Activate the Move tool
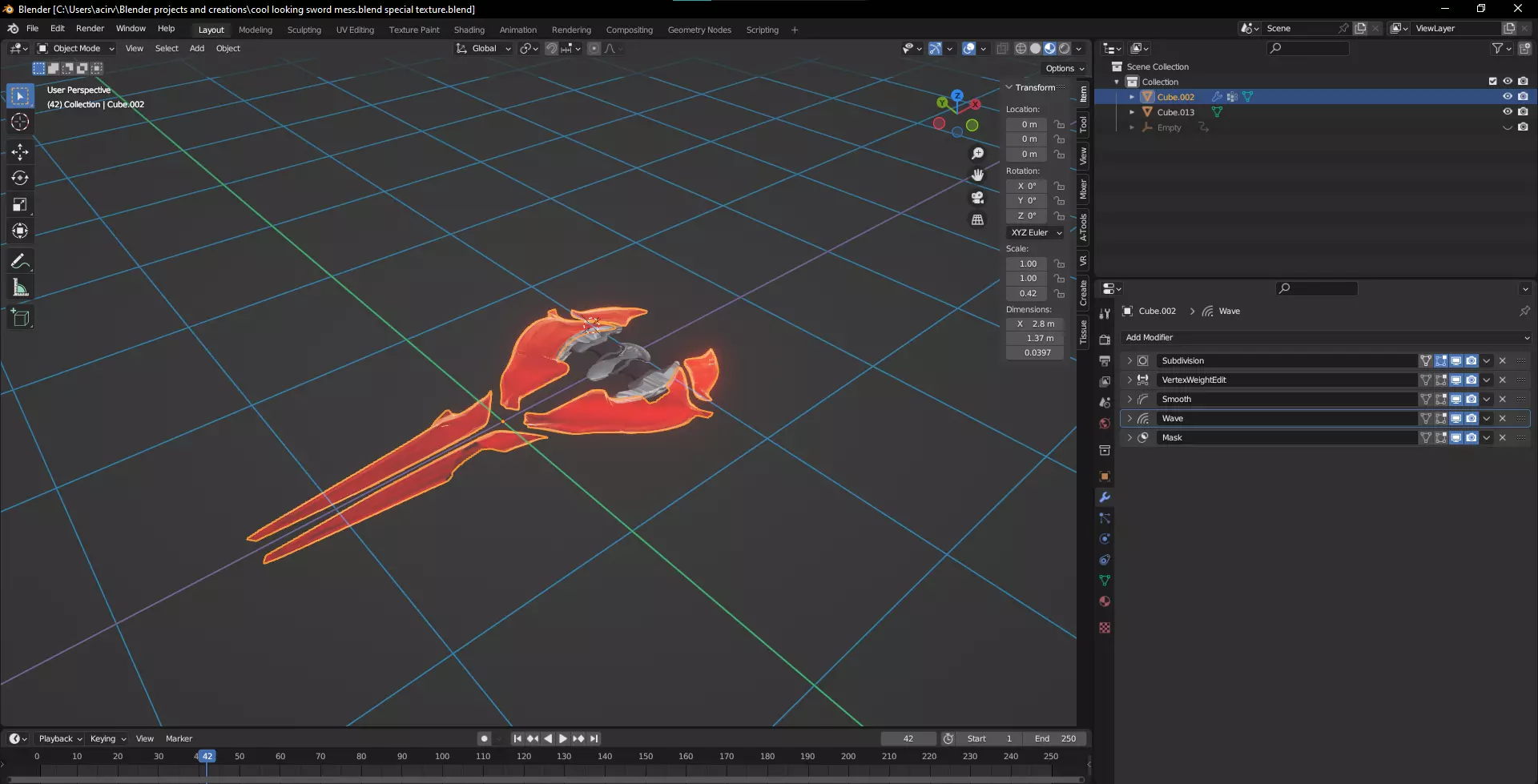The height and width of the screenshot is (784, 1538). point(20,151)
